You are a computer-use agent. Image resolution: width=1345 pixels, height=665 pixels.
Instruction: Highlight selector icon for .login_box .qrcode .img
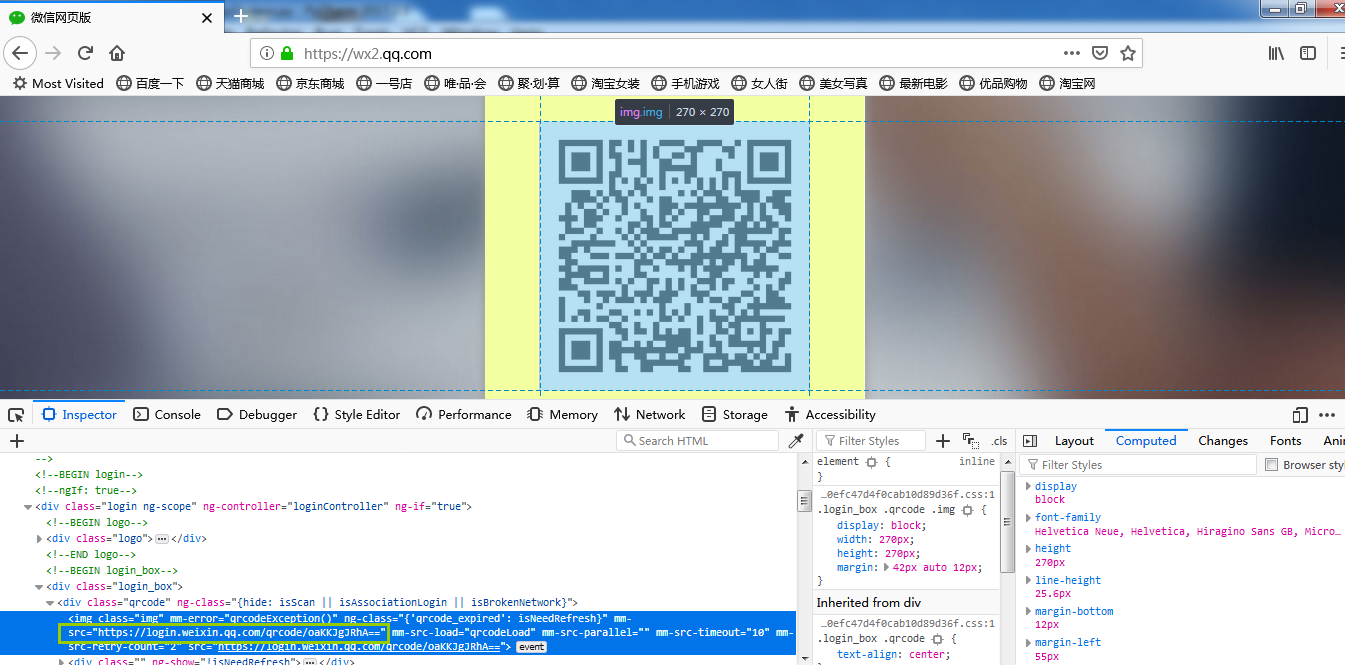(967, 510)
